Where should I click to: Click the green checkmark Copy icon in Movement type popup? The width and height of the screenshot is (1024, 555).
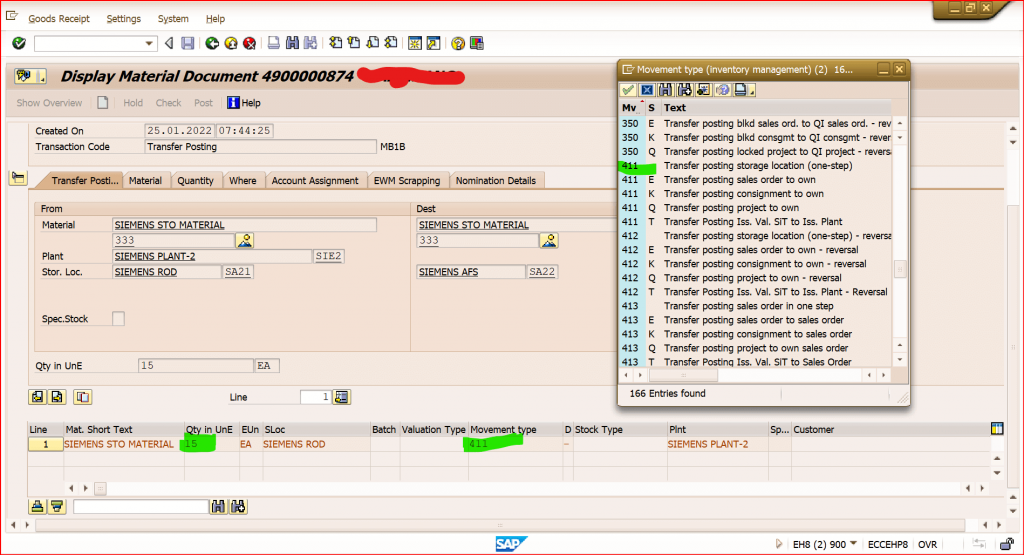pyautogui.click(x=628, y=89)
